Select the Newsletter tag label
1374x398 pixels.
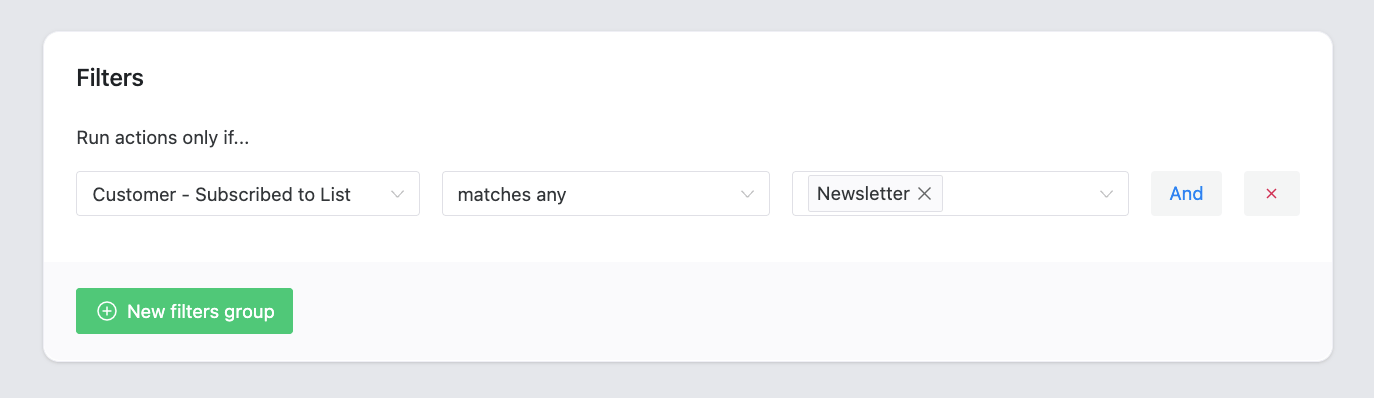[863, 194]
